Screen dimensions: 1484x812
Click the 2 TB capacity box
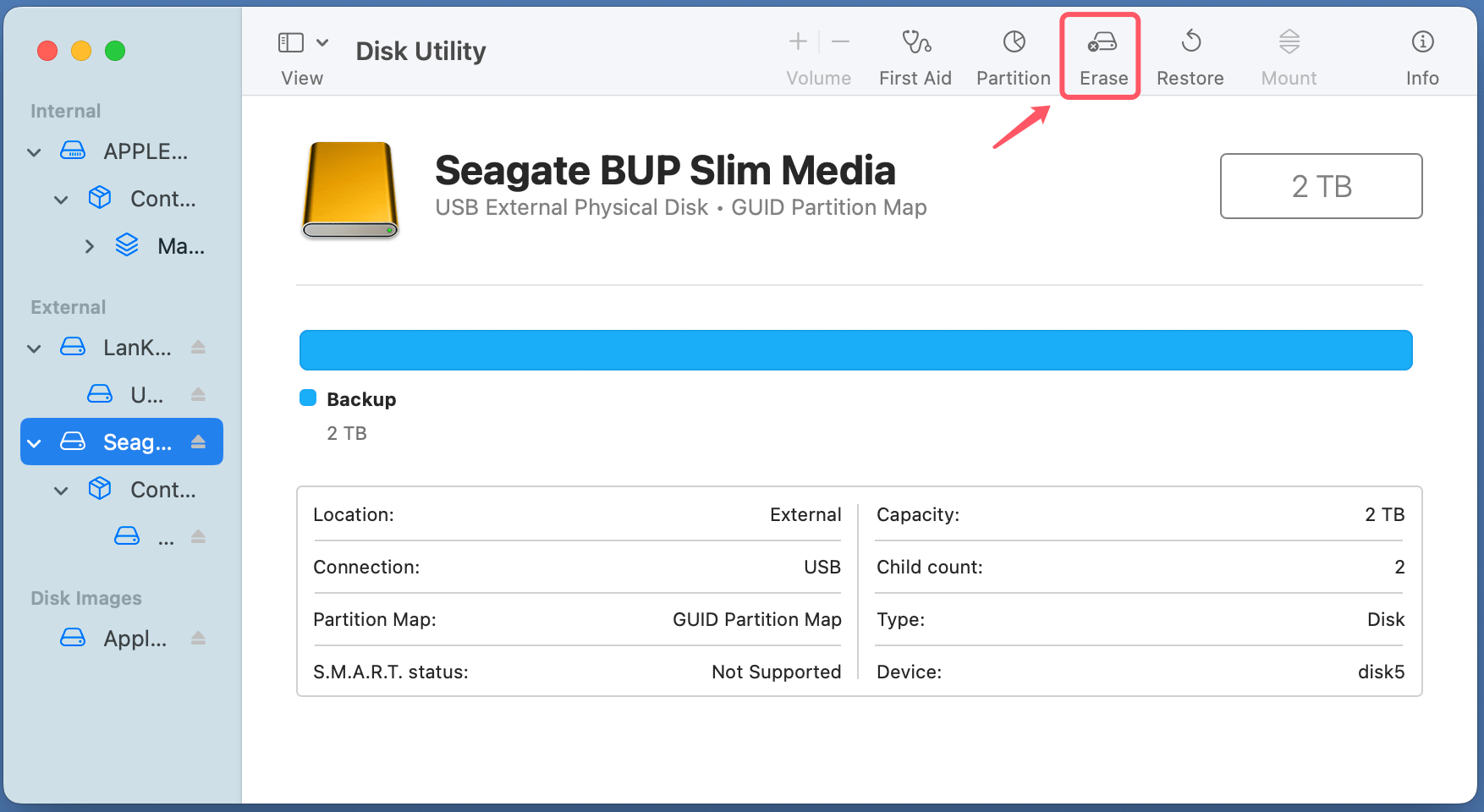click(1321, 186)
